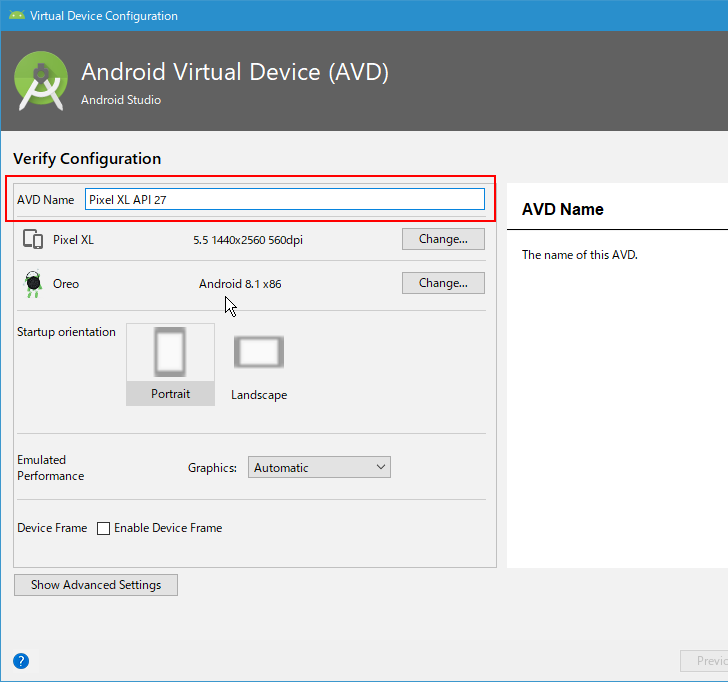Open the help question mark icon
The image size is (728, 682).
21,661
